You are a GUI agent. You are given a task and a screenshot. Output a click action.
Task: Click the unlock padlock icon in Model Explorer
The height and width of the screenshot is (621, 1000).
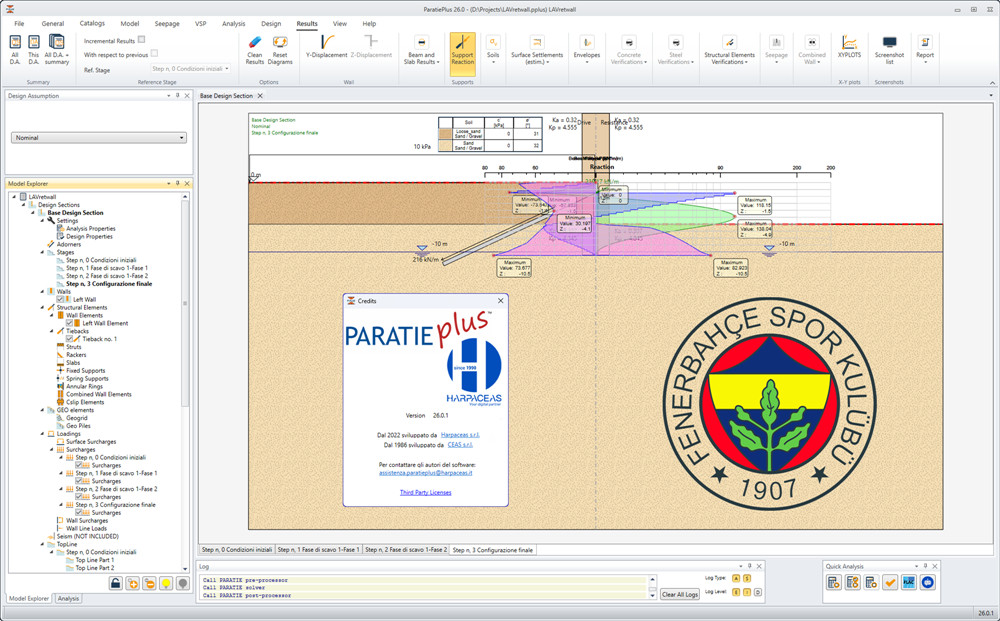tap(115, 583)
